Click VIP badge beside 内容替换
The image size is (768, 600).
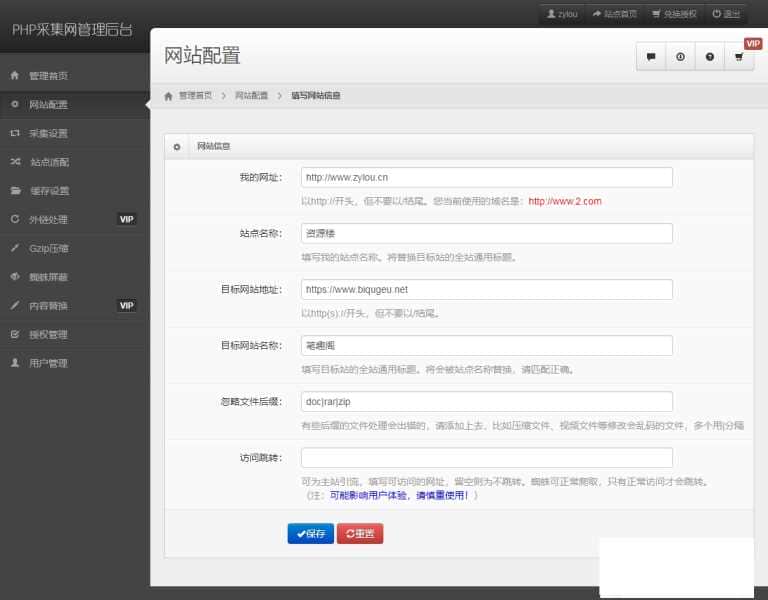tap(126, 306)
